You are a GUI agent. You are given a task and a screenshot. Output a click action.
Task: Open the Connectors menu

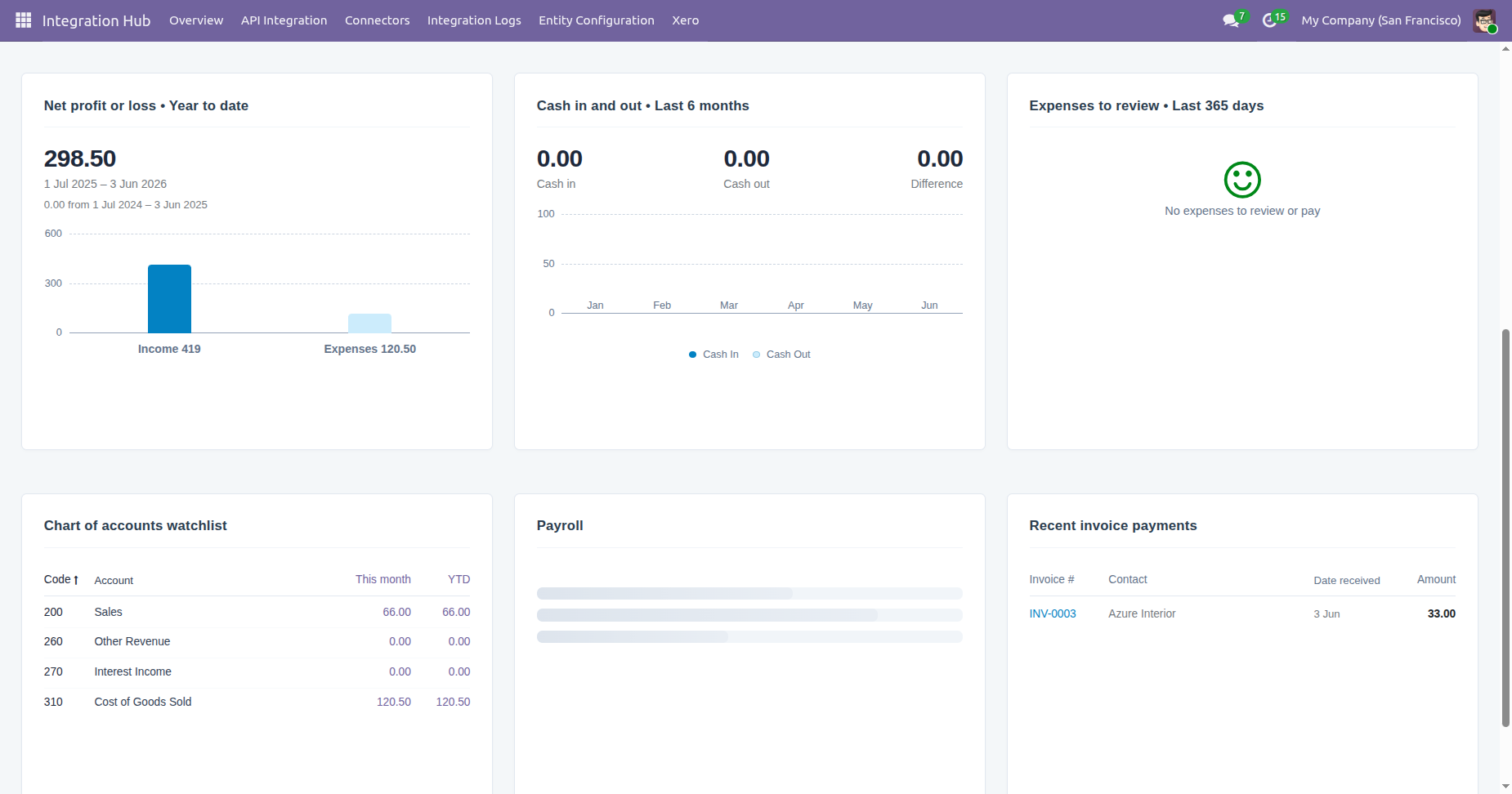[x=377, y=20]
